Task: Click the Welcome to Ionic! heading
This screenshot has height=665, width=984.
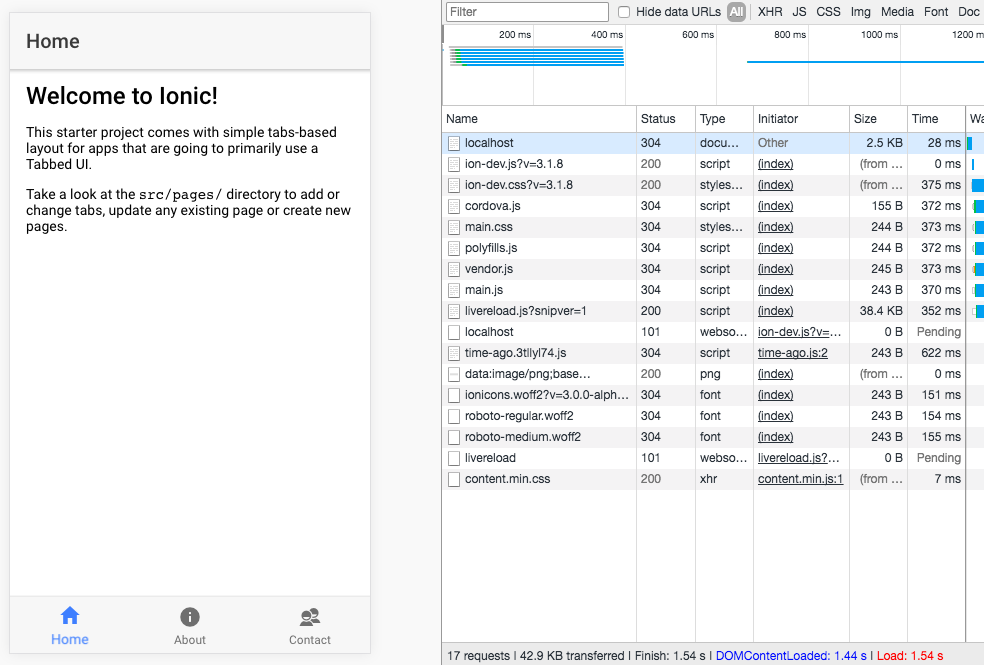Action: 122,96
